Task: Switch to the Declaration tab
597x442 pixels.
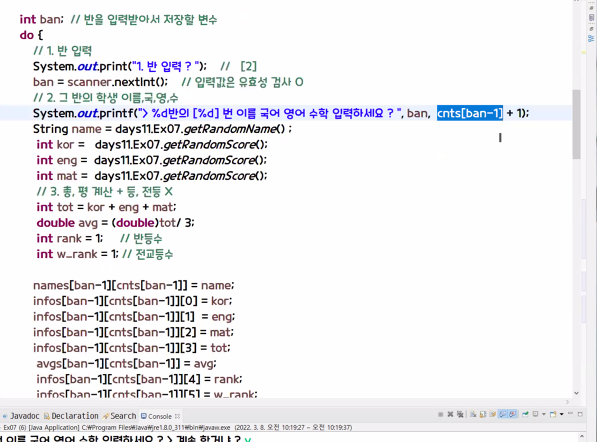Action: (71, 416)
